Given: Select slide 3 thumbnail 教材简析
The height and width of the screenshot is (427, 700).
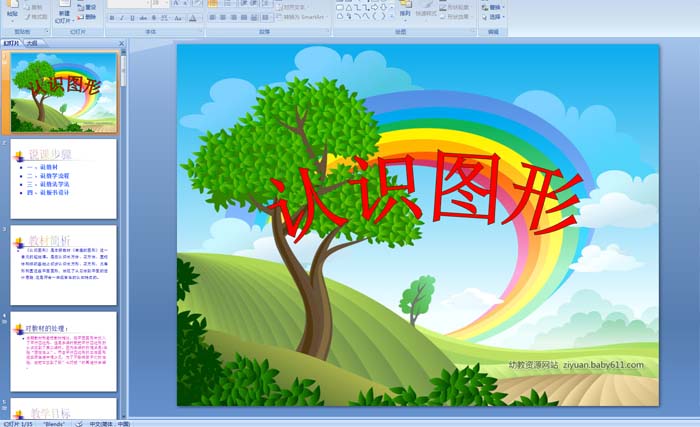Looking at the screenshot, I should [63, 265].
